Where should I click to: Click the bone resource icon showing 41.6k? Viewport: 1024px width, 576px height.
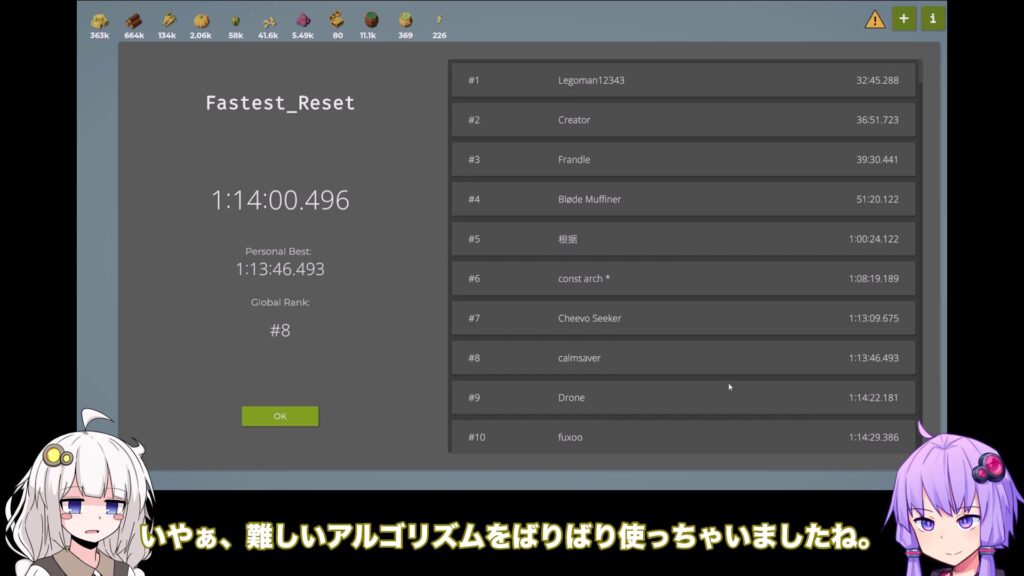point(268,21)
